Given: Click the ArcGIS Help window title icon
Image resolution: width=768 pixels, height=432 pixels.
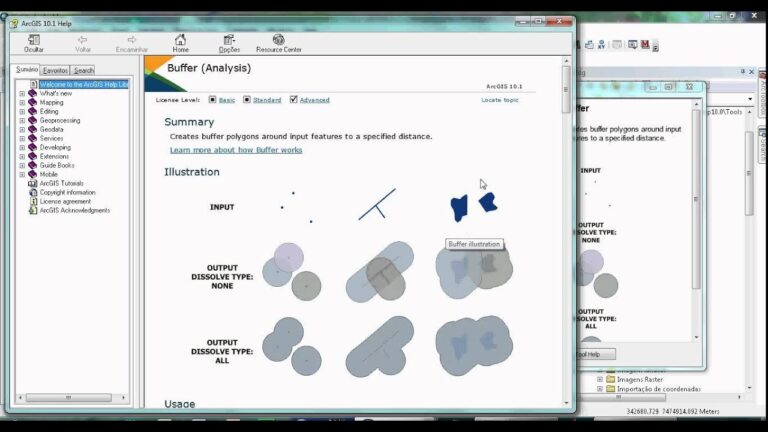Looking at the screenshot, I should click(x=14, y=24).
